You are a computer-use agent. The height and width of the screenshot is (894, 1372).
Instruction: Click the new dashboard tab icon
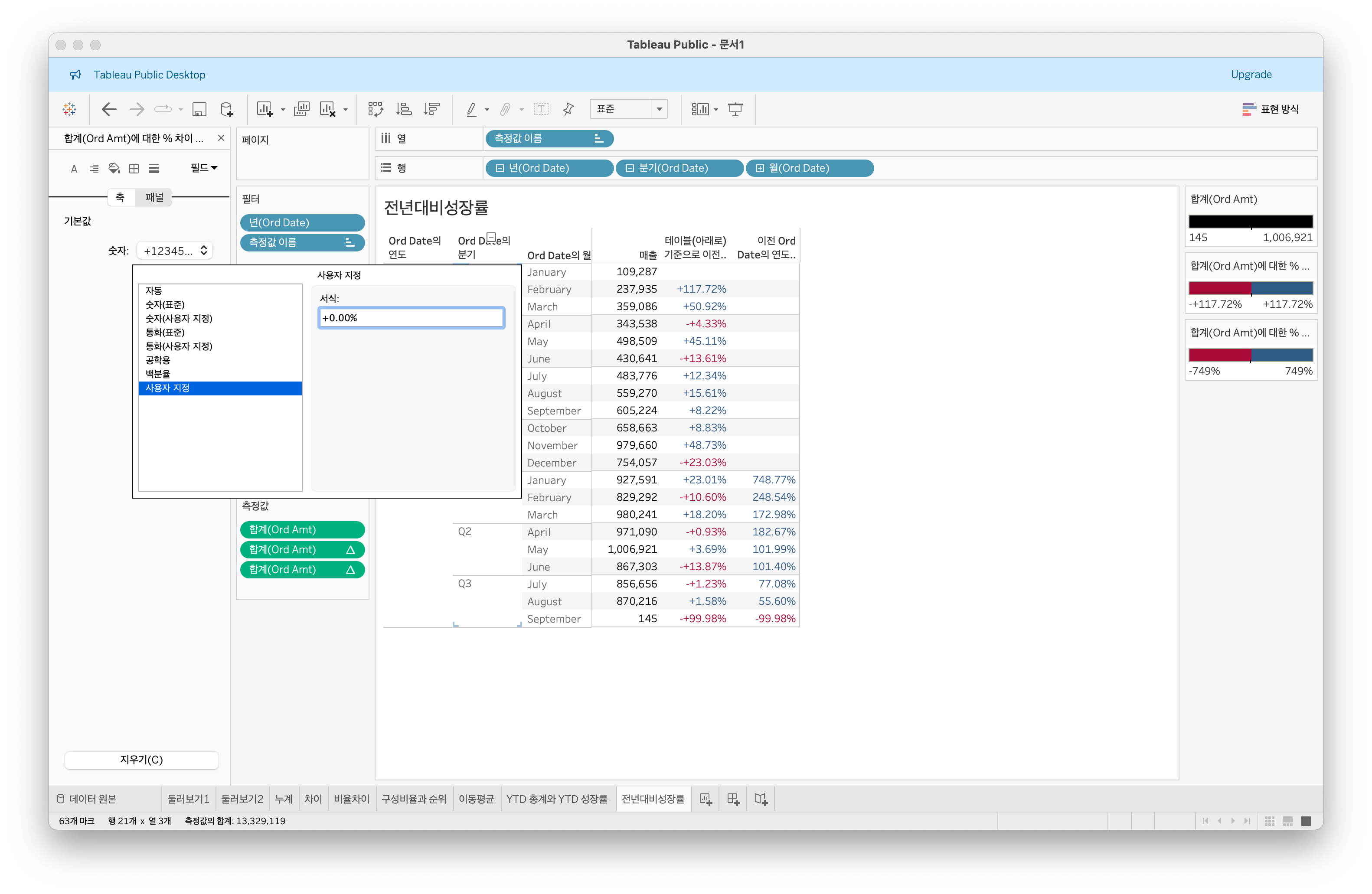click(733, 799)
